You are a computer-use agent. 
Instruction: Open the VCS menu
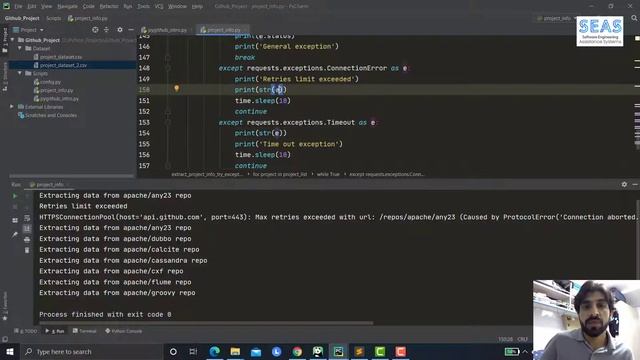[x=159, y=7]
